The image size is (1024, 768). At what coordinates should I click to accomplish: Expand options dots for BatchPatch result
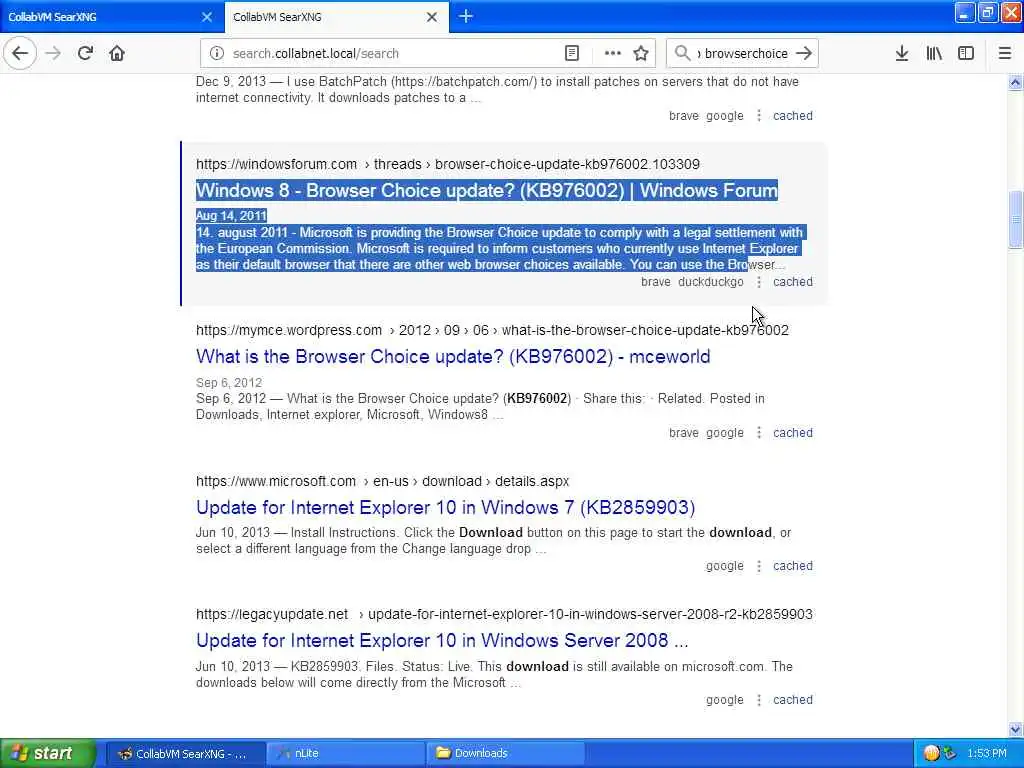[759, 116]
